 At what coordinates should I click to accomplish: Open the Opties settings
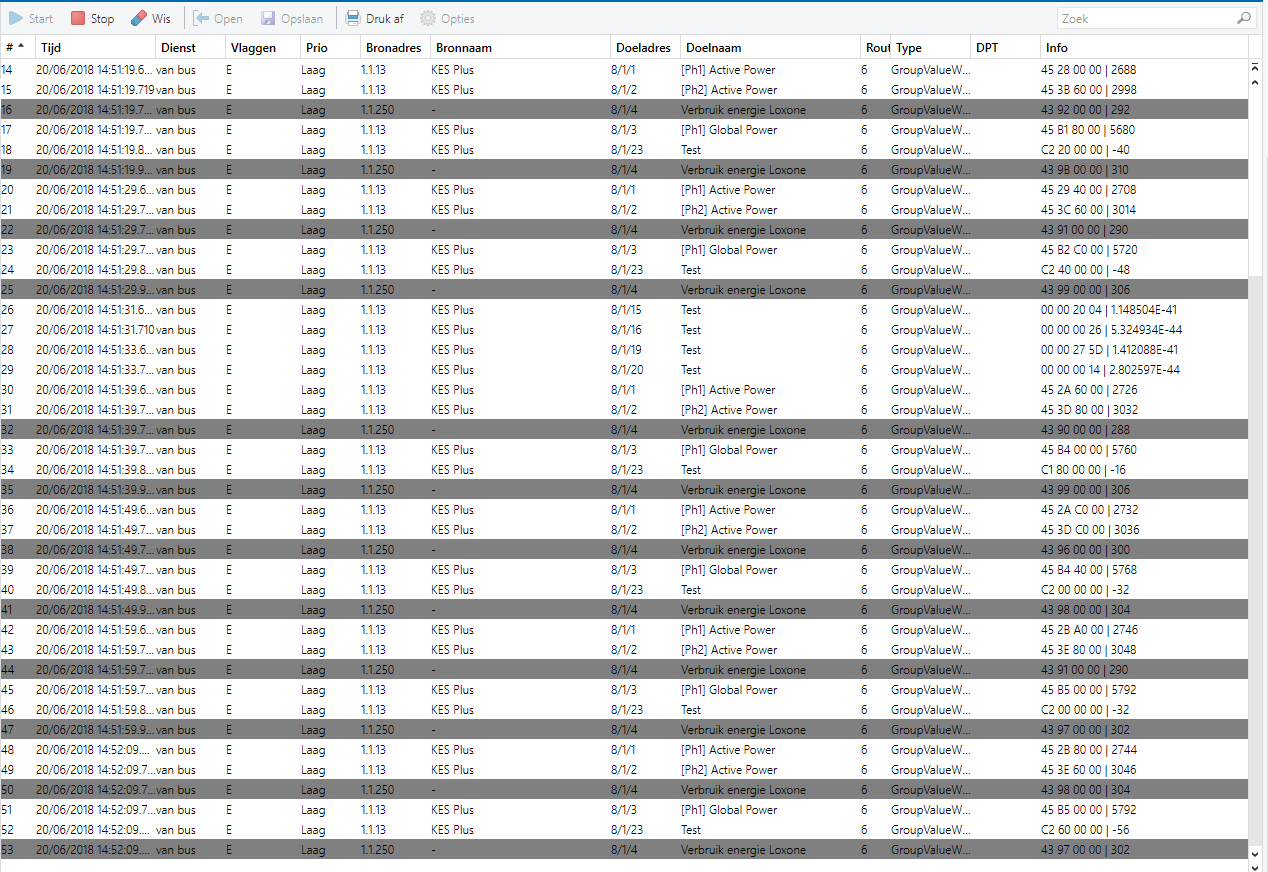447,19
